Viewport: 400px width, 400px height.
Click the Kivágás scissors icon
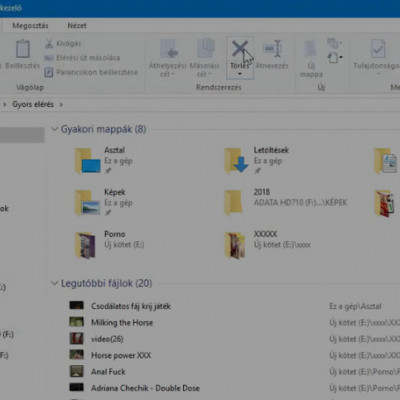49,43
